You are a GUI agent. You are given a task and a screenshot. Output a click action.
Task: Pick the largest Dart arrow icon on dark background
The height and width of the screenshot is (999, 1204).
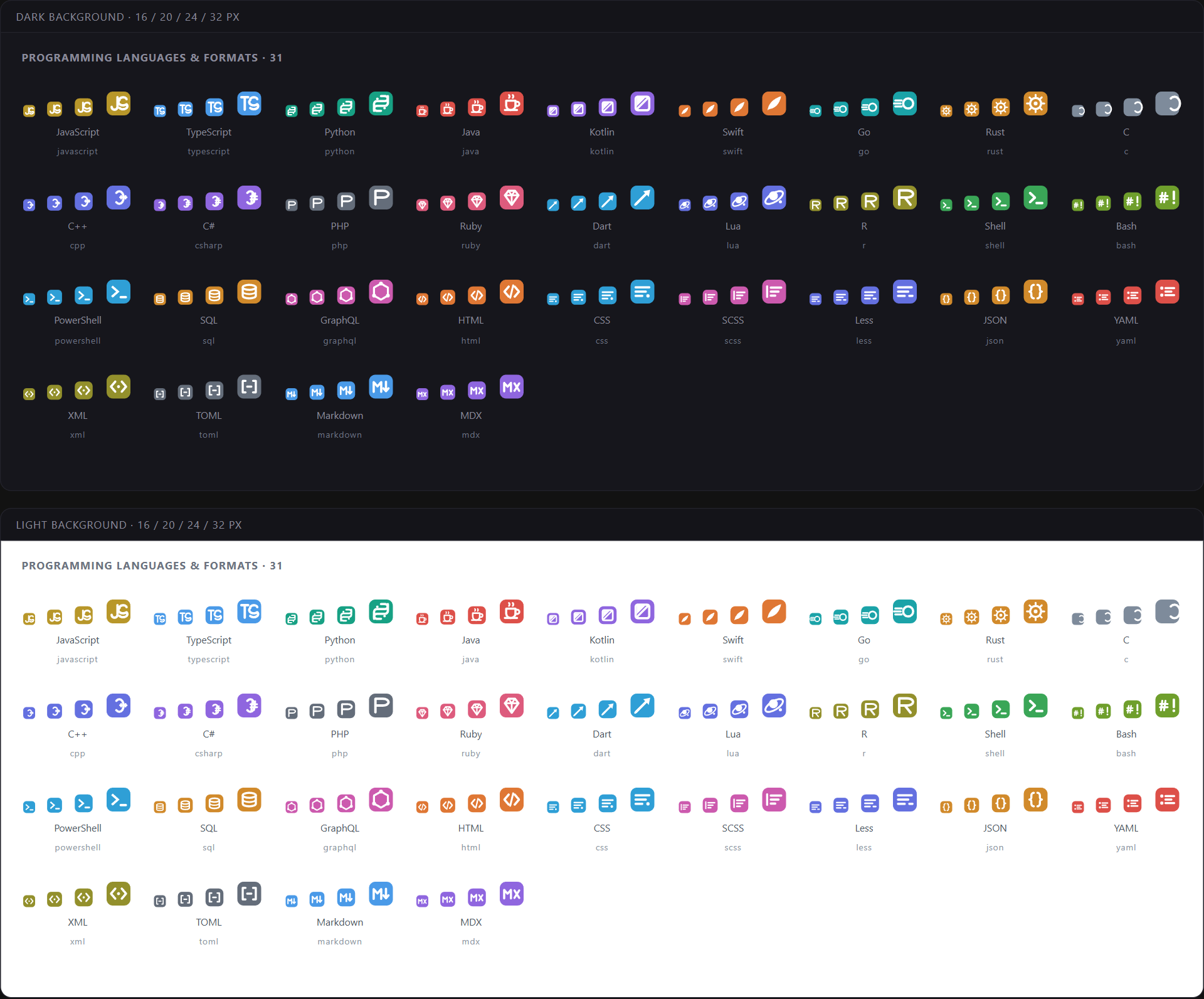pyautogui.click(x=643, y=198)
